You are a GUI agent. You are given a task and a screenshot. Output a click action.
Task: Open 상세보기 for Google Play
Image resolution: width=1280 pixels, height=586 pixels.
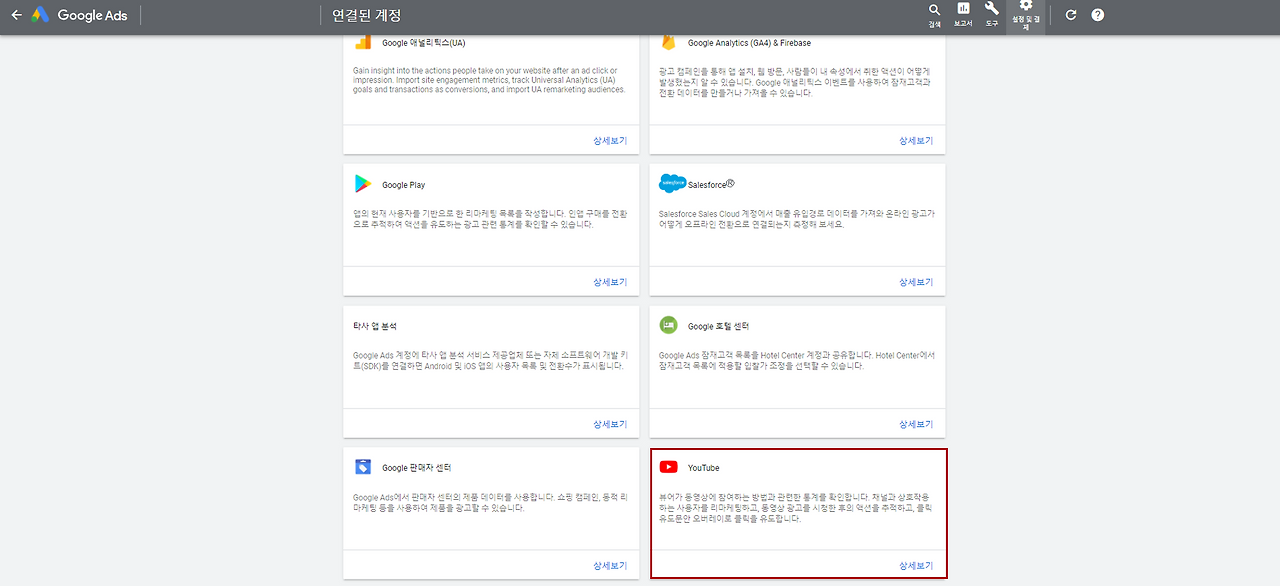click(610, 282)
